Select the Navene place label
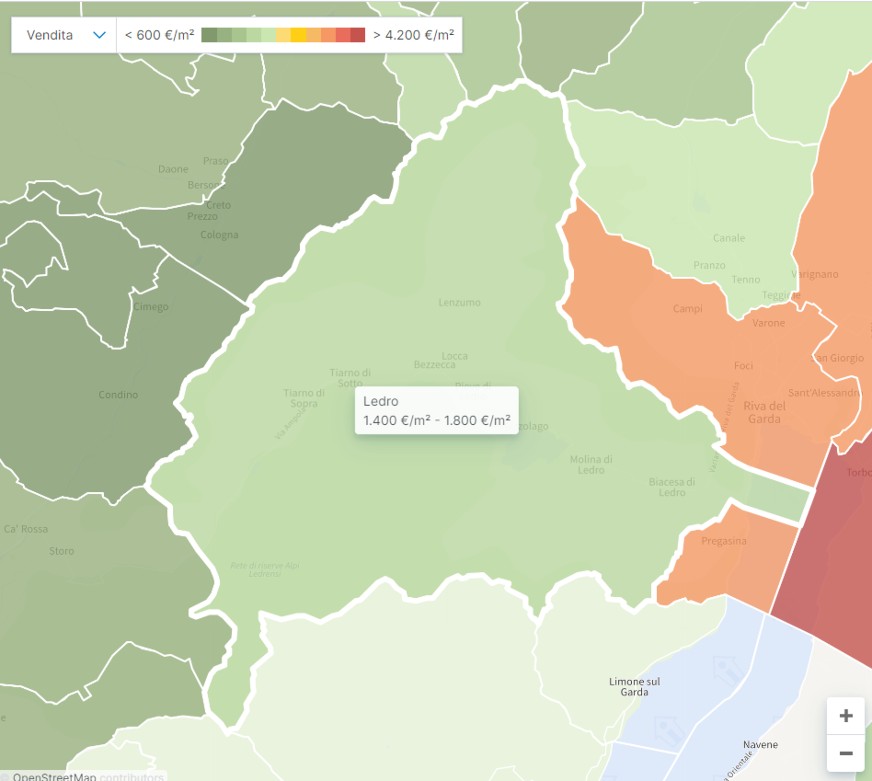This screenshot has height=781, width=872. point(760,745)
